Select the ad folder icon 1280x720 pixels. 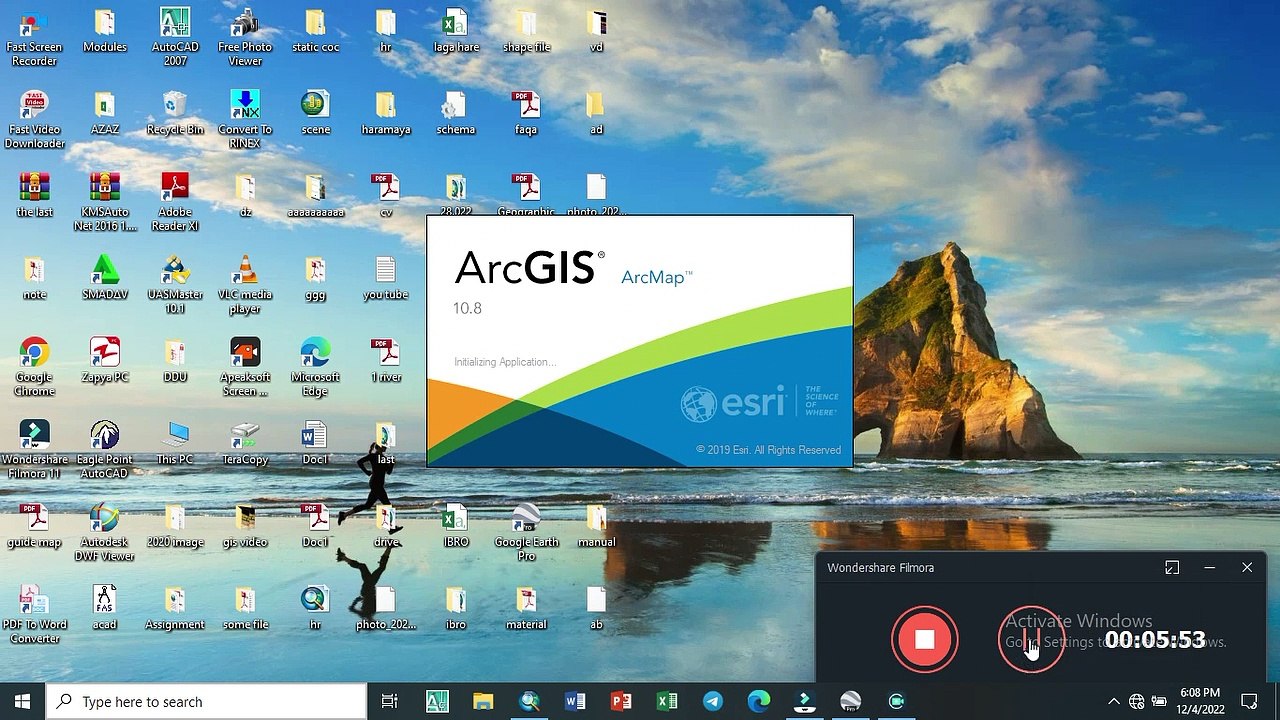[x=596, y=113]
